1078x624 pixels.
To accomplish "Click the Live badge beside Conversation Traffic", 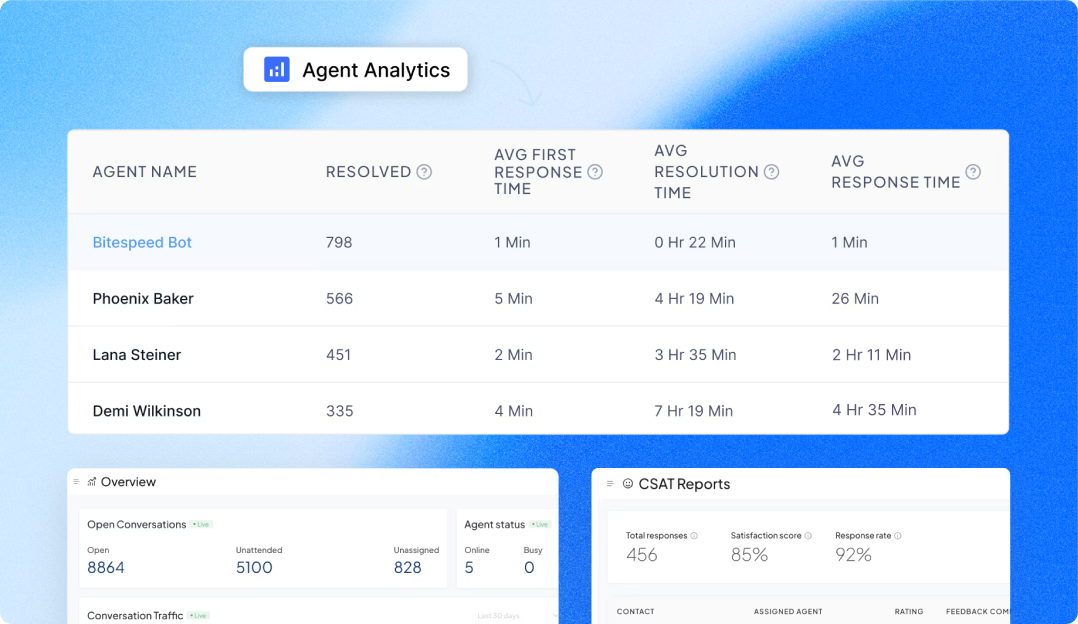I will [x=198, y=616].
